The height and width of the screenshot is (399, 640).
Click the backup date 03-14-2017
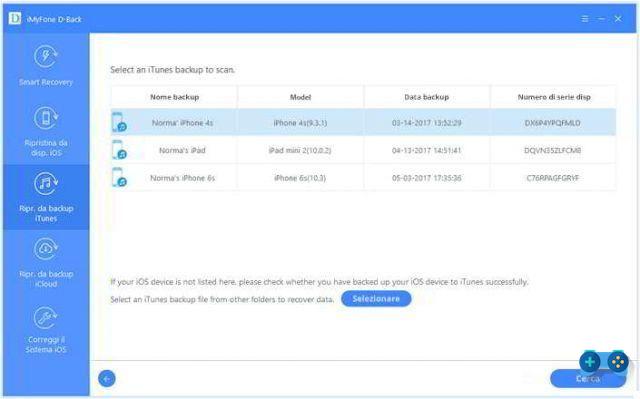[x=427, y=123]
